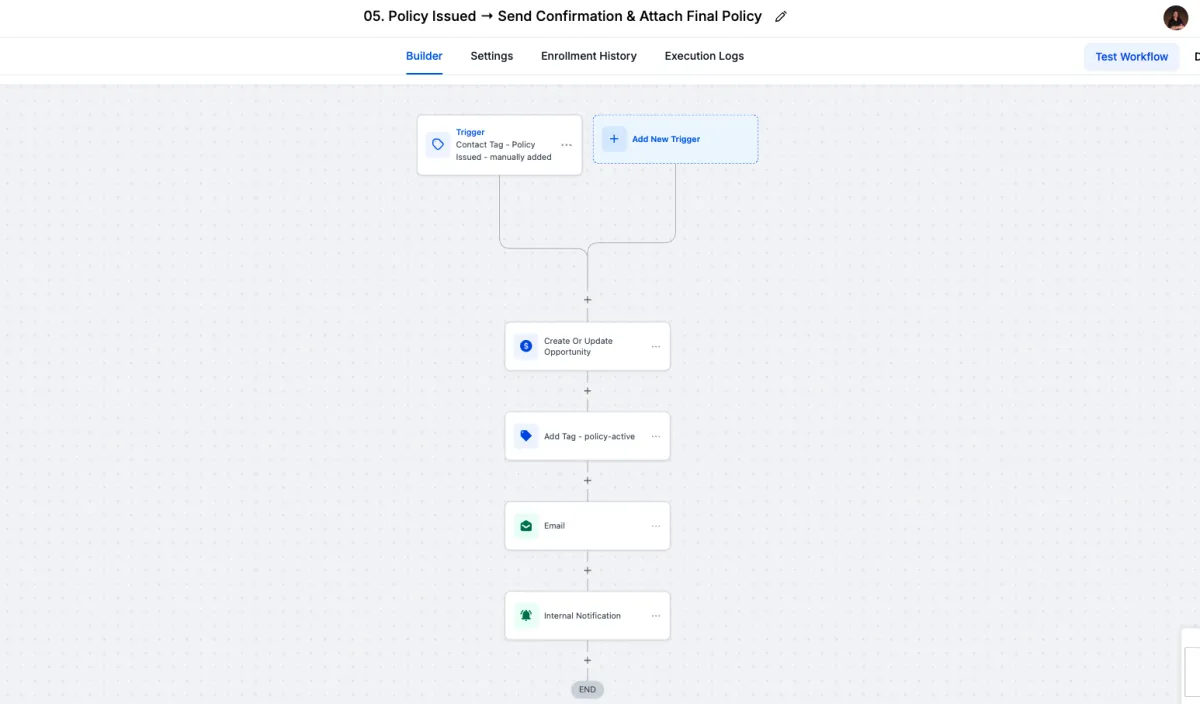Open the user profile avatar
The width and height of the screenshot is (1200, 704).
click(1175, 18)
